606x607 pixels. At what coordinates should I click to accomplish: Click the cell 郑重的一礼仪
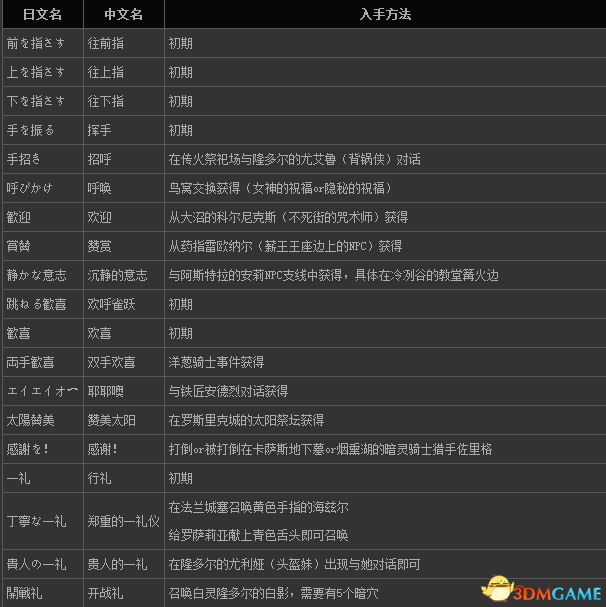pos(124,521)
